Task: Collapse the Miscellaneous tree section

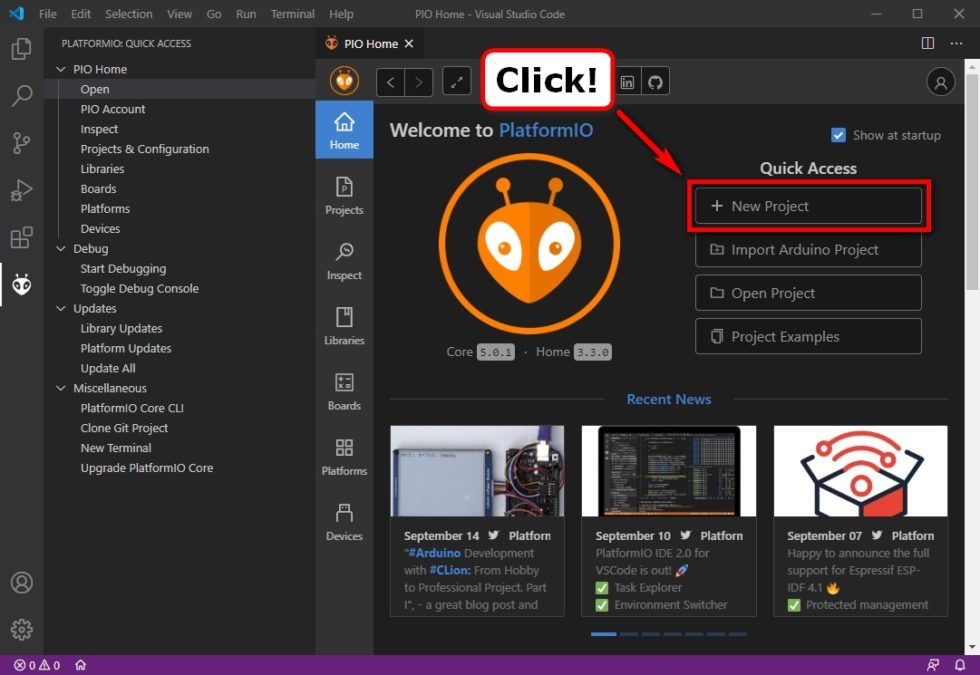Action: click(x=62, y=388)
